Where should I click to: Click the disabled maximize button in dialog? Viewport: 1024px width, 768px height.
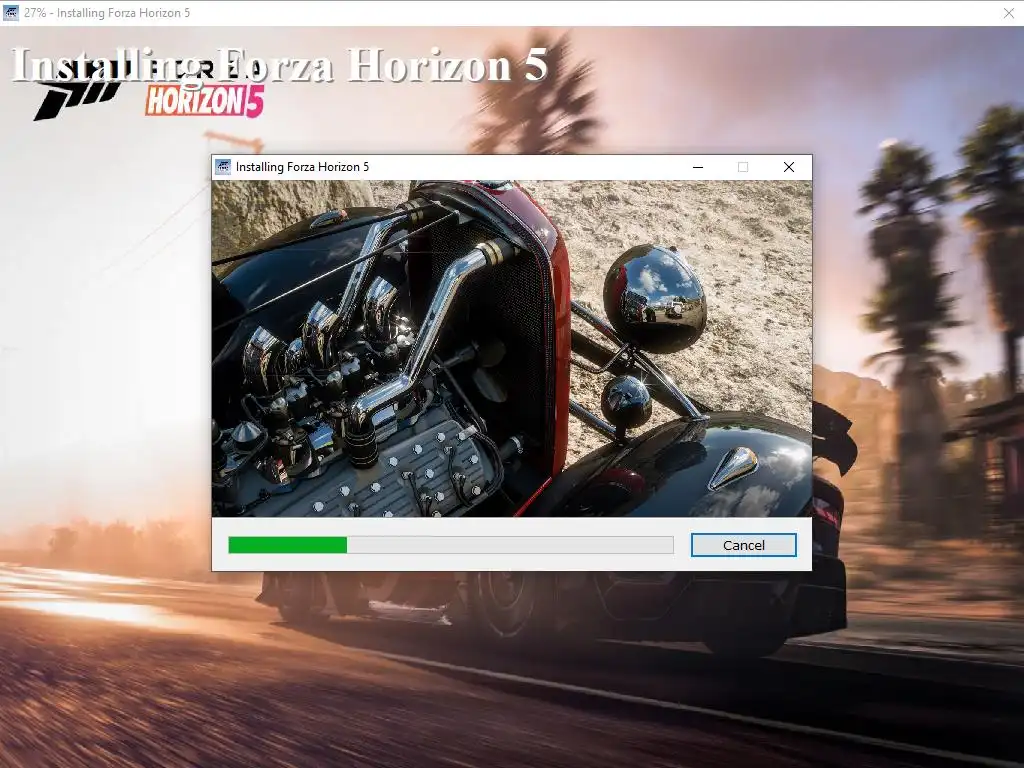click(743, 167)
